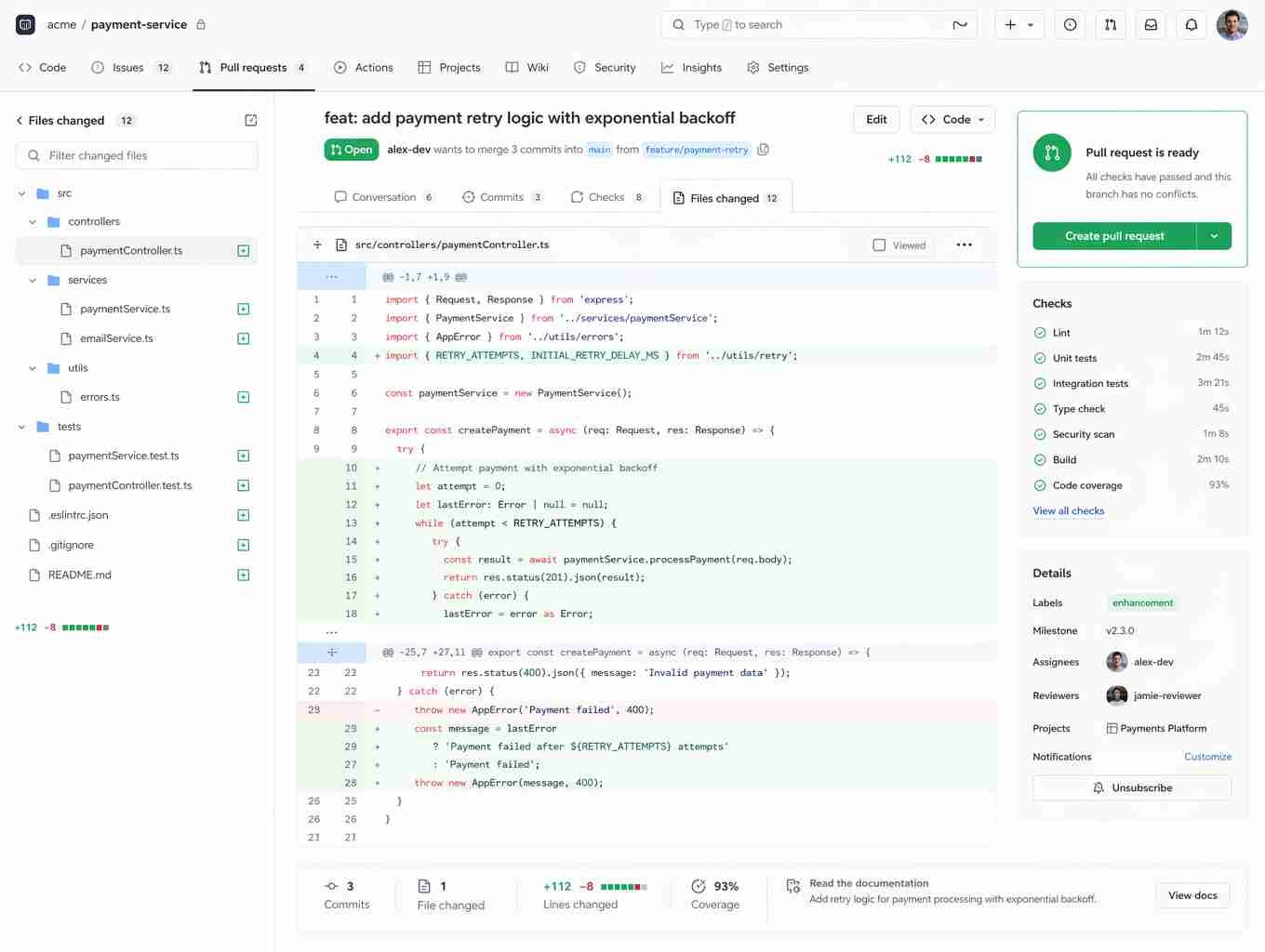Click the Customize notifications link
The height and width of the screenshot is (952, 1265).
click(1207, 757)
